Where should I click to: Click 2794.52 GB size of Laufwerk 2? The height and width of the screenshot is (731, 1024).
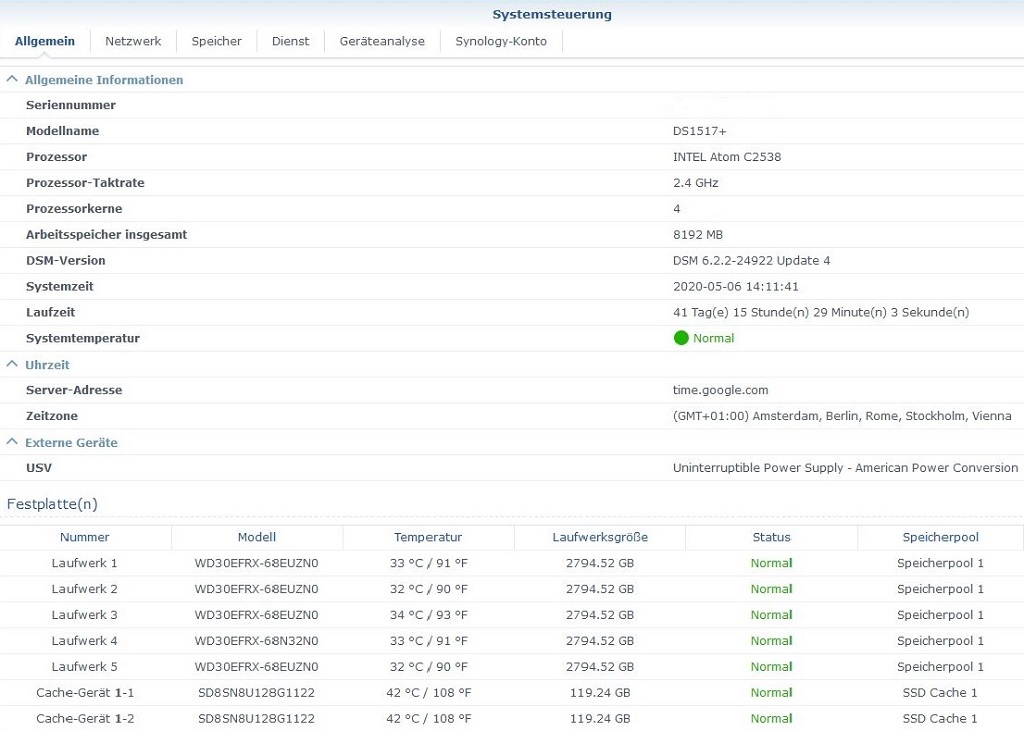(600, 589)
